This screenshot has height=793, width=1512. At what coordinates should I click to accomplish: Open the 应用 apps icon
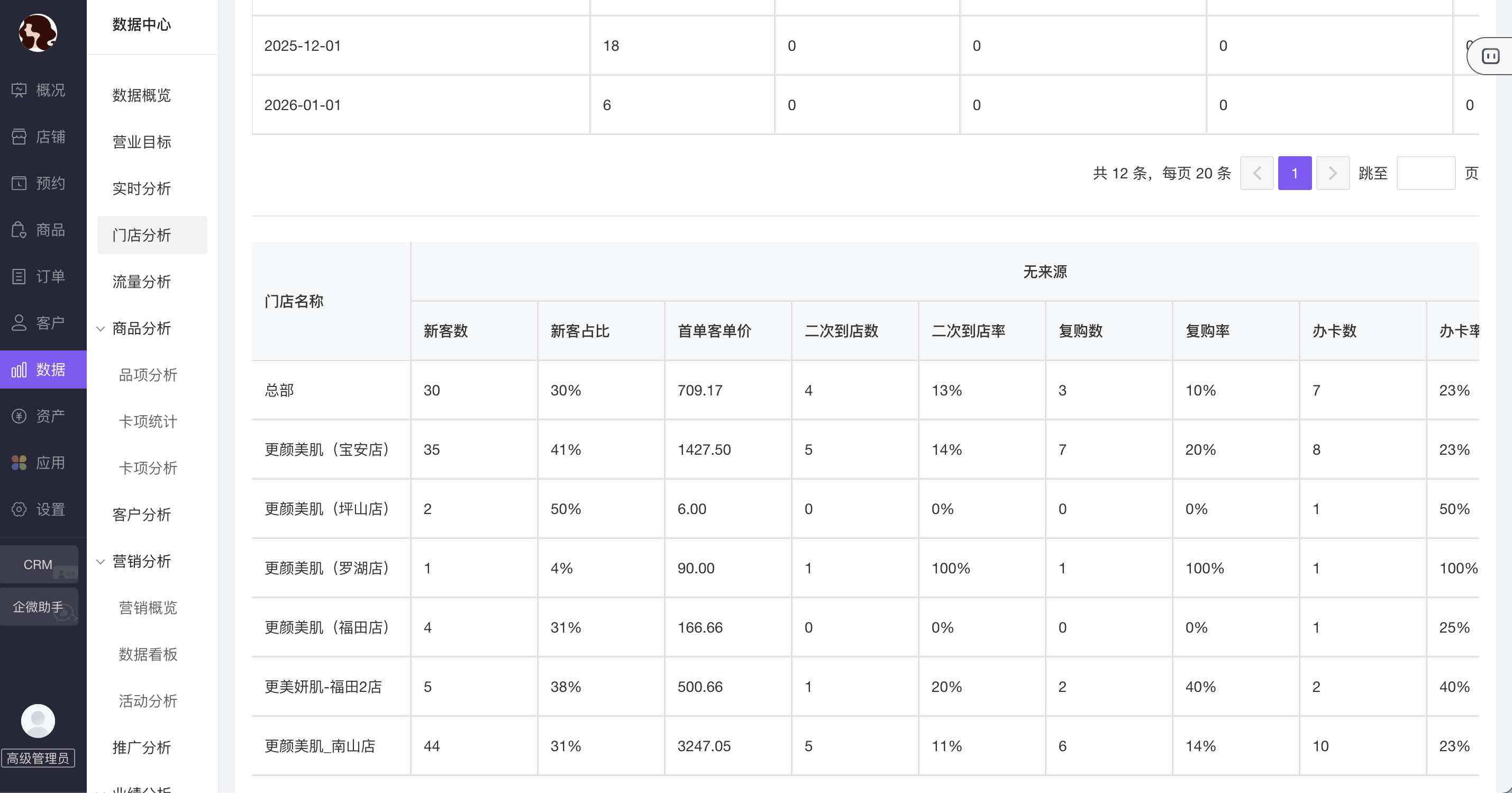pyautogui.click(x=19, y=463)
